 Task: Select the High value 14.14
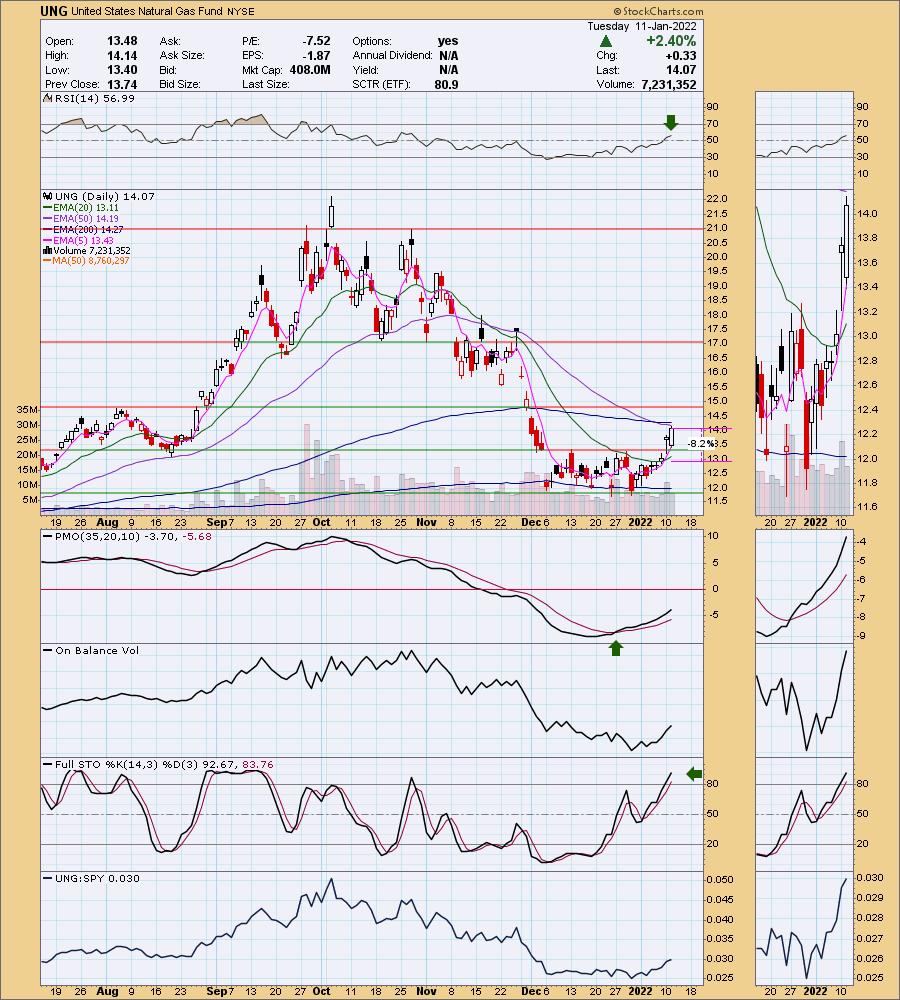pos(122,55)
